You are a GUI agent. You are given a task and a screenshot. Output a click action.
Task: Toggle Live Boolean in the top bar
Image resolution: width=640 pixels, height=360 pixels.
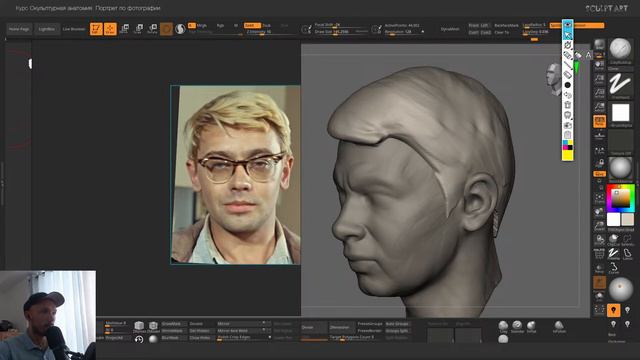(x=74, y=29)
